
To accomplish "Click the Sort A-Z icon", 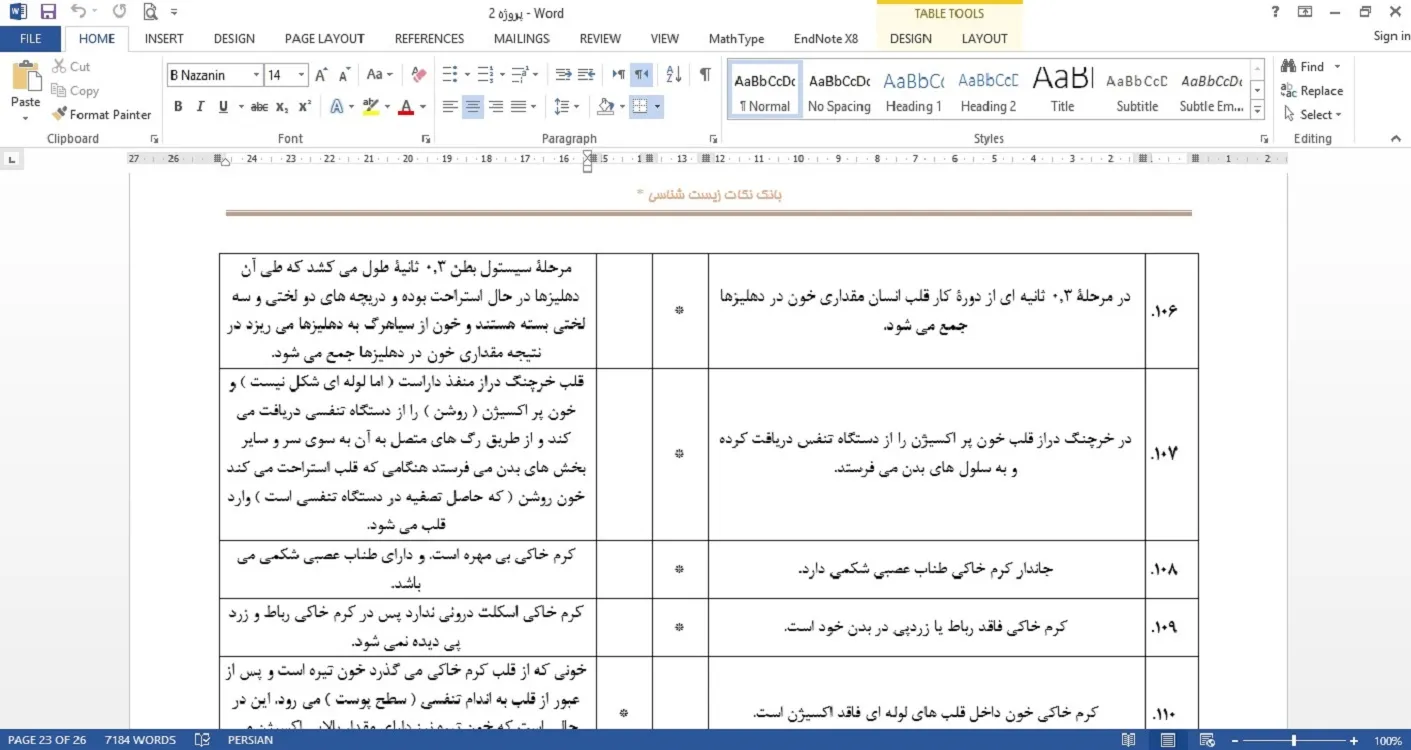I will [x=673, y=75].
